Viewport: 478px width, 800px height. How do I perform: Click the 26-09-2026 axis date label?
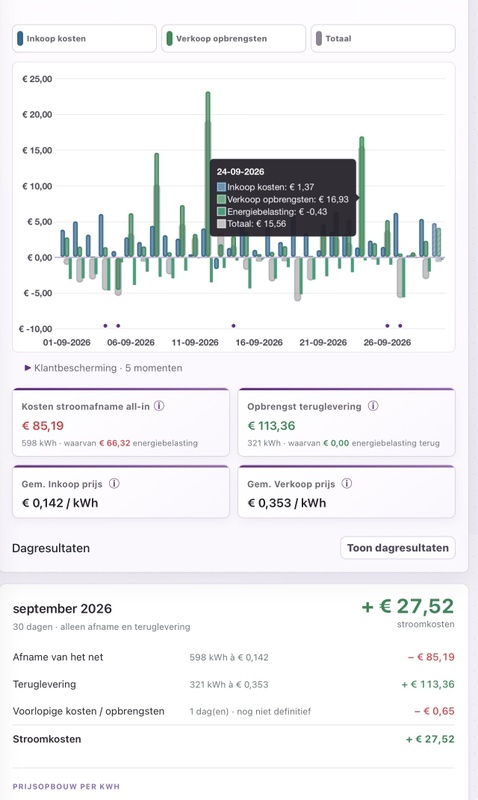coord(387,342)
